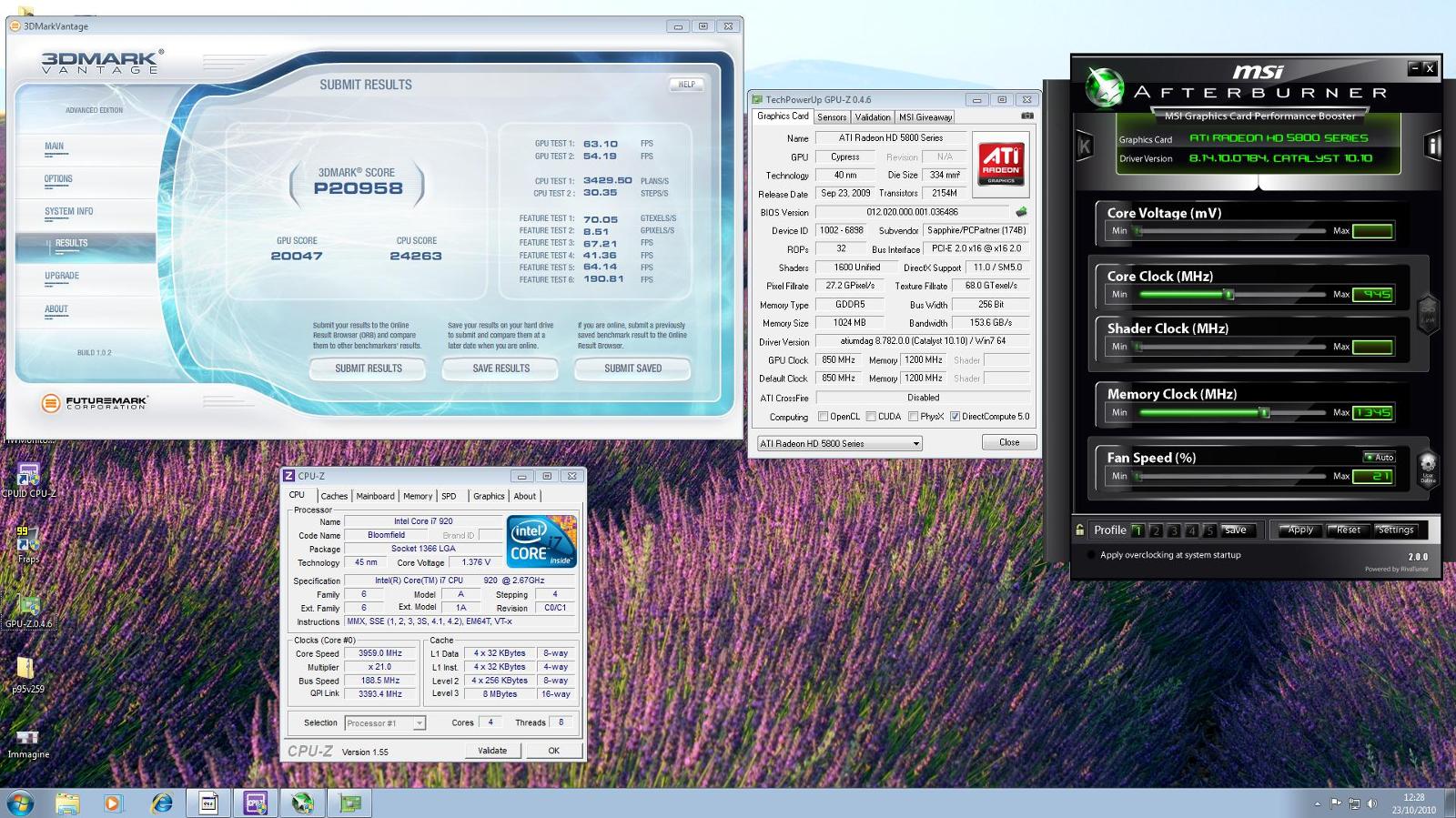
Task: Click the Afterburner taskbar button
Action: pyautogui.click(x=303, y=803)
